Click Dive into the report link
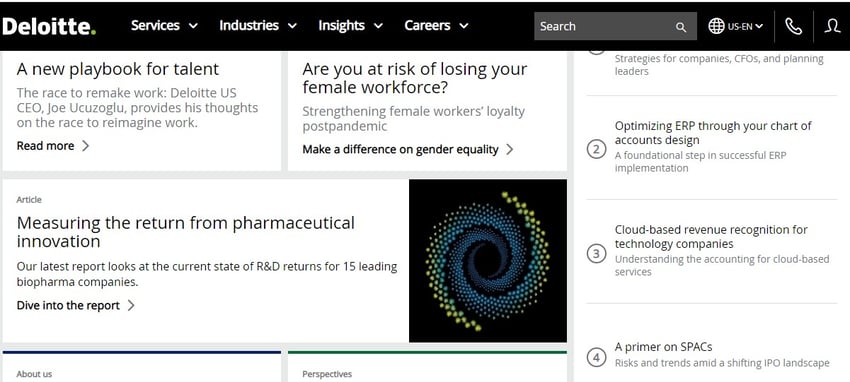The image size is (850, 382). 75,306
